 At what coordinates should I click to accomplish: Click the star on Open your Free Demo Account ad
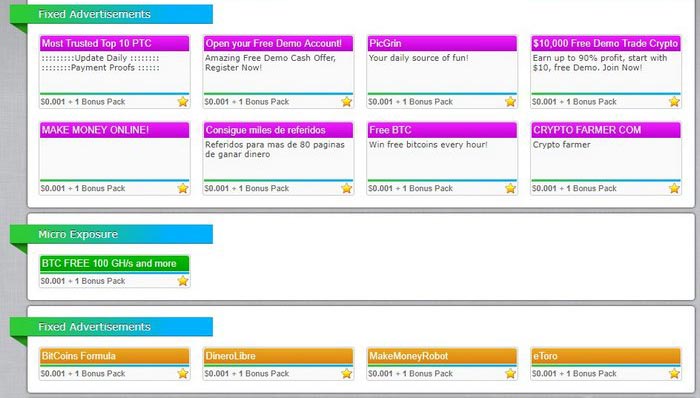click(x=346, y=102)
